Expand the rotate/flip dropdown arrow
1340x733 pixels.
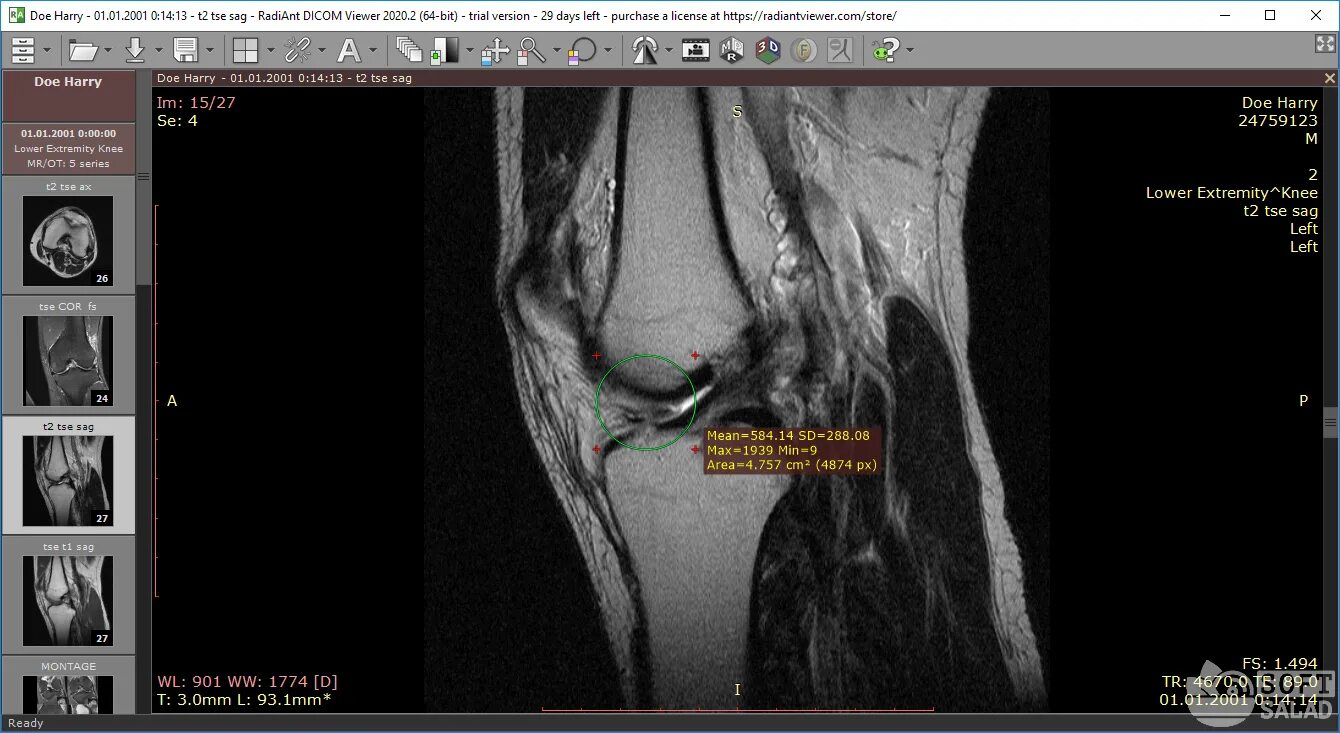click(668, 50)
